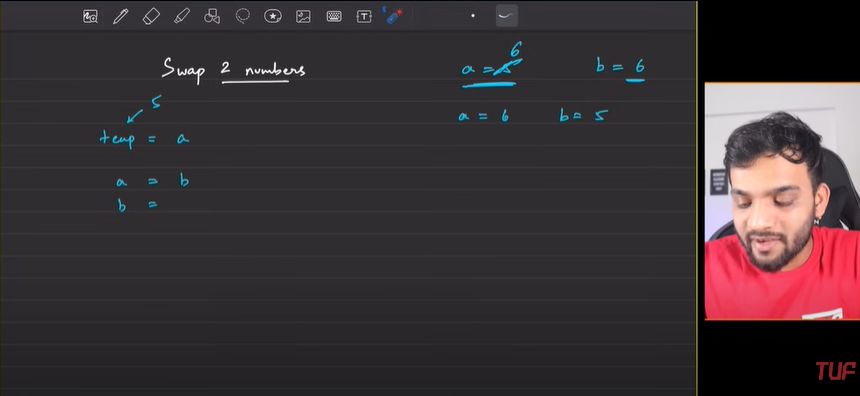Select the Text box tool
The height and width of the screenshot is (396, 860).
[x=364, y=16]
